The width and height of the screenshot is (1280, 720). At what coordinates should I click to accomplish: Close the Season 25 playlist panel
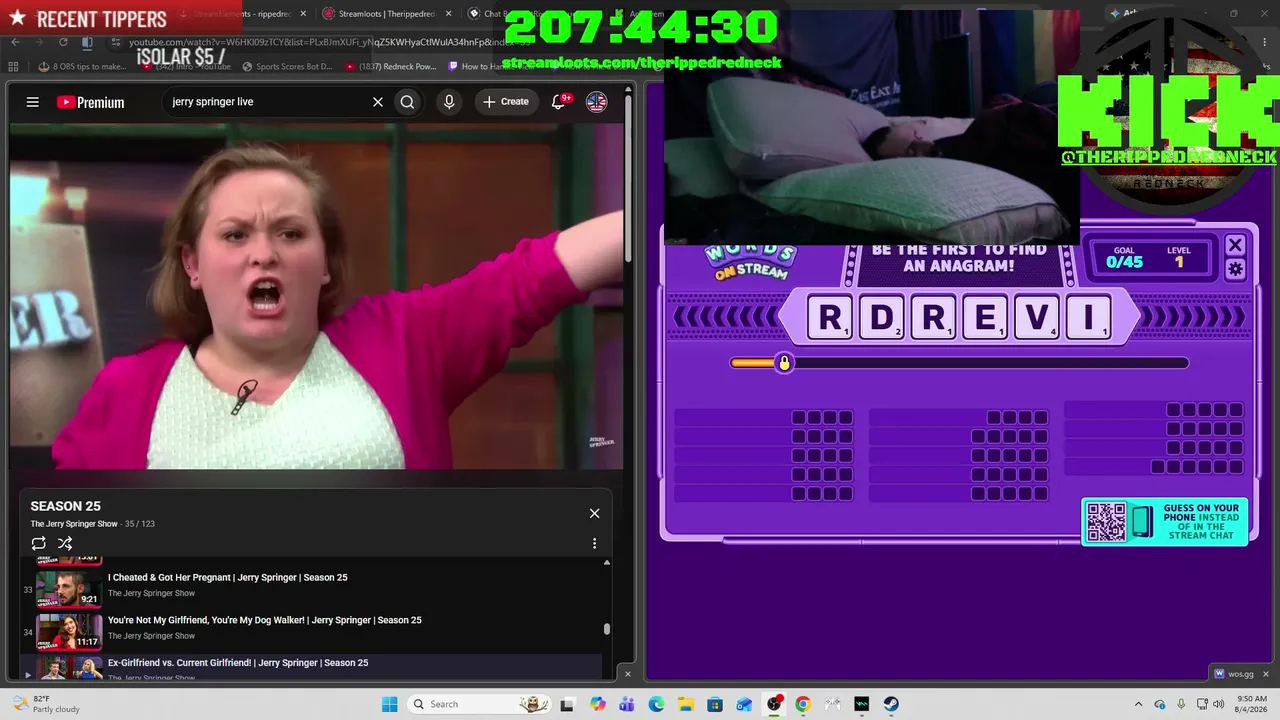[x=594, y=513]
